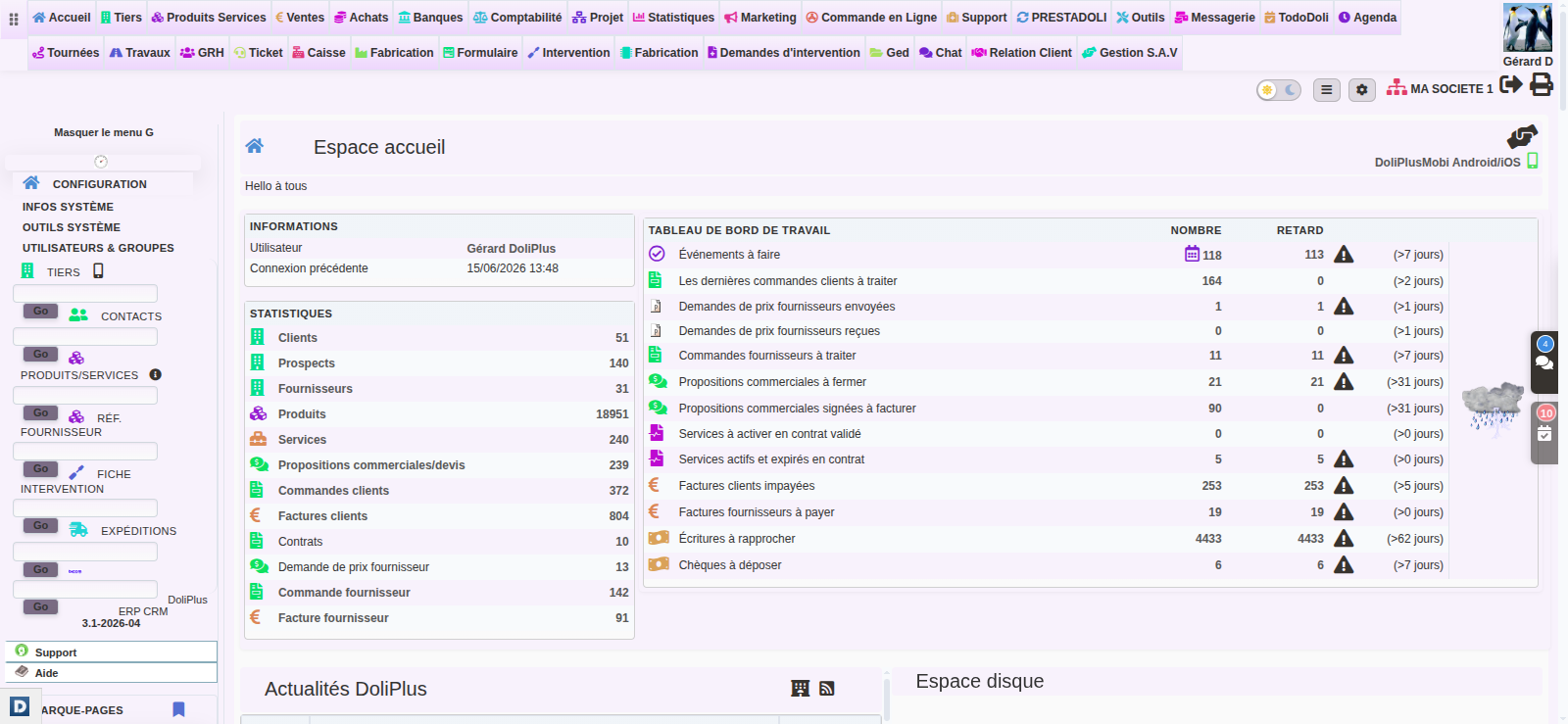Open the Gestion S.A.V menu
The width and height of the screenshot is (1568, 724).
coord(1130,53)
